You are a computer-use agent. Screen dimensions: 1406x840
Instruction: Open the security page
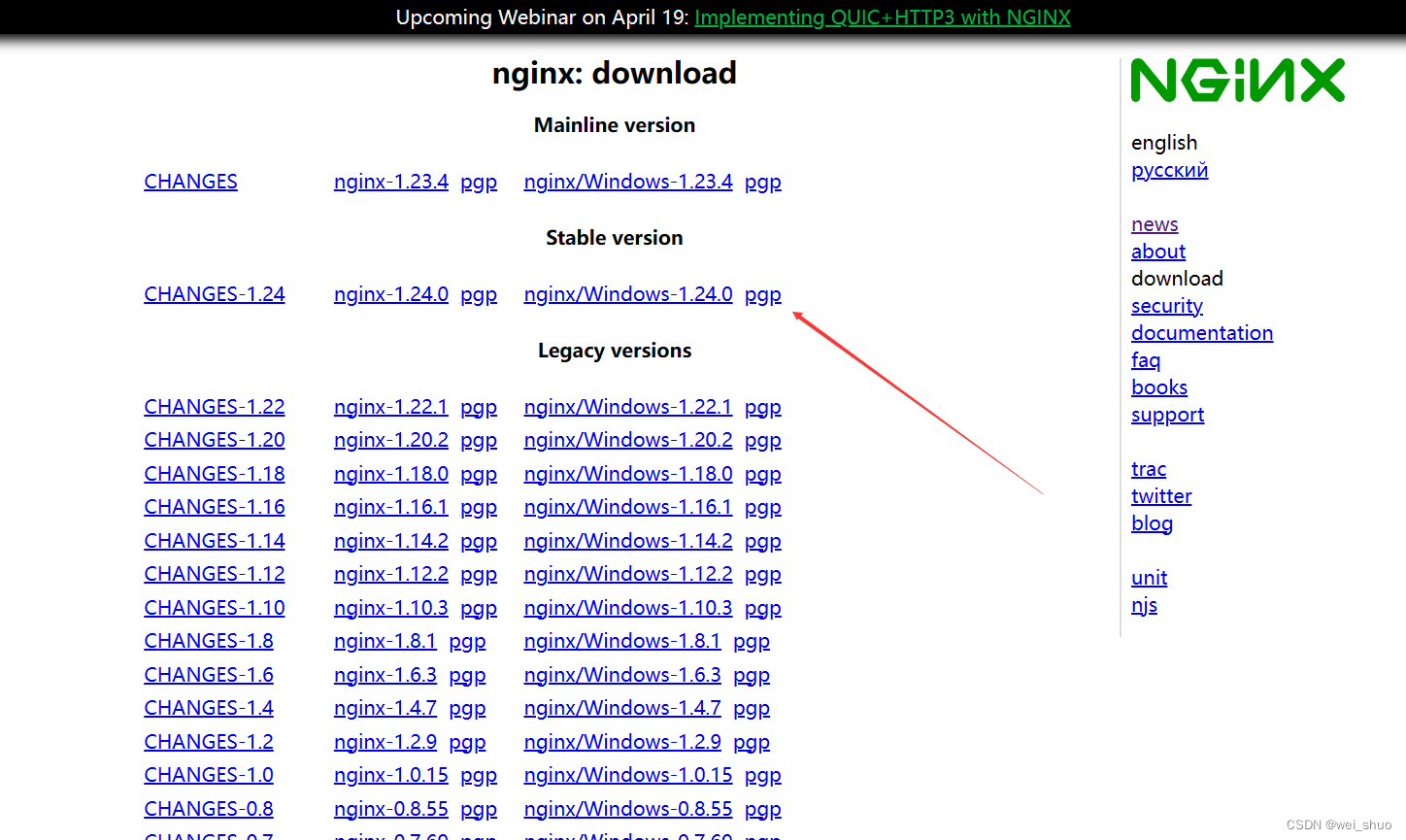point(1167,306)
